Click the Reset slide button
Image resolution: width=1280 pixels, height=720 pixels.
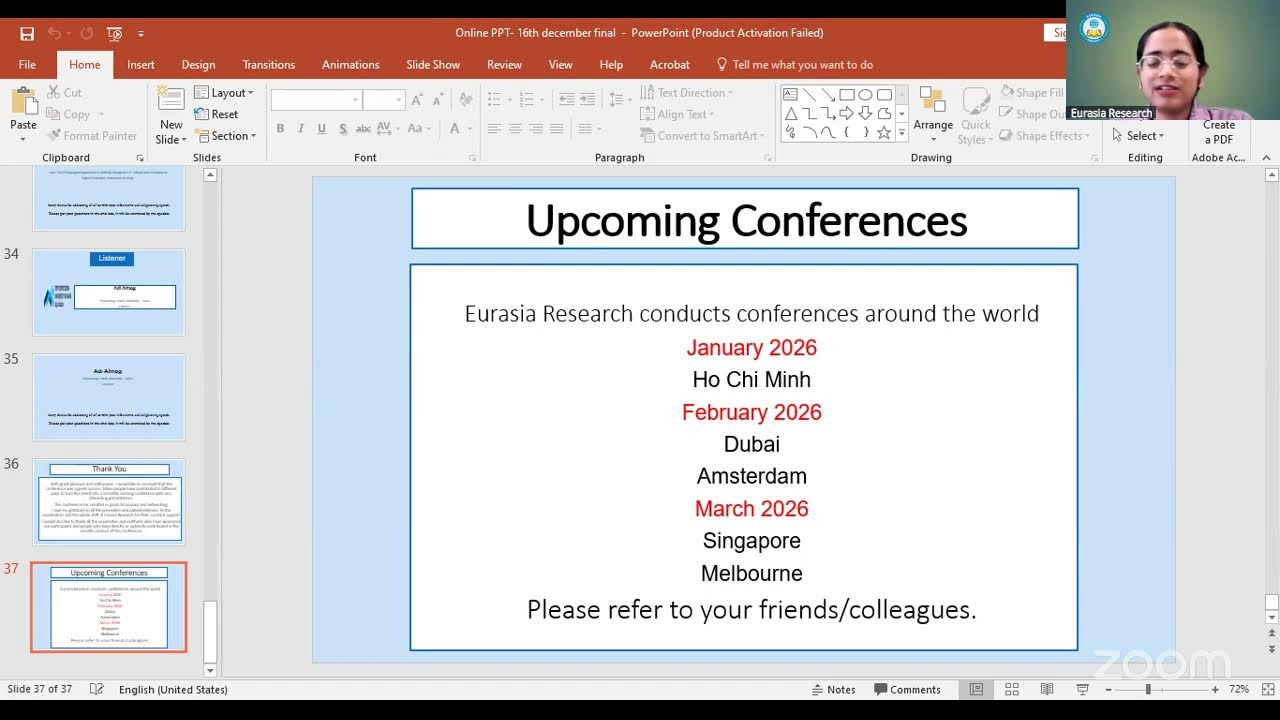[216, 114]
